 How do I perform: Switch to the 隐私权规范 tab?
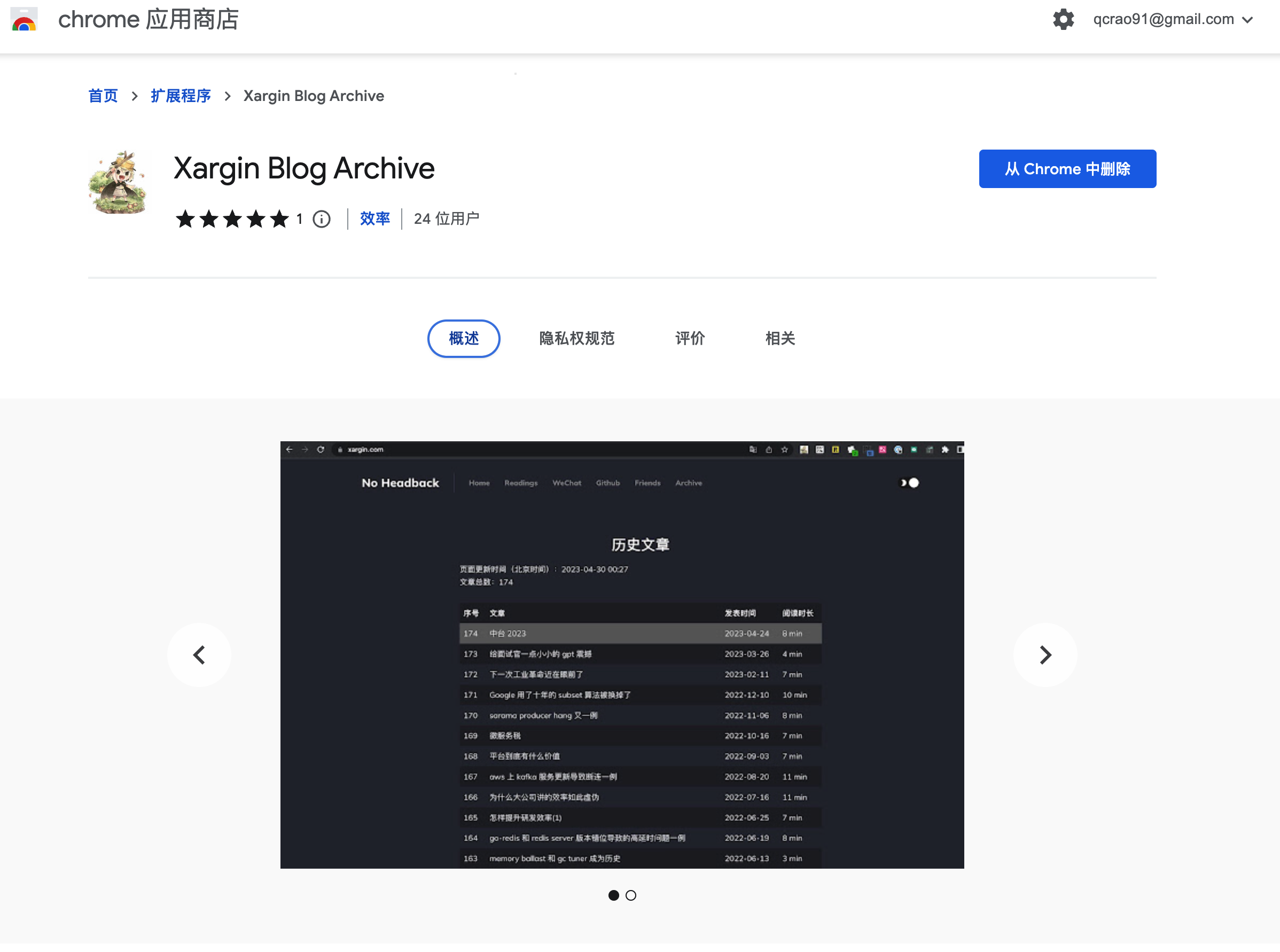coord(576,338)
